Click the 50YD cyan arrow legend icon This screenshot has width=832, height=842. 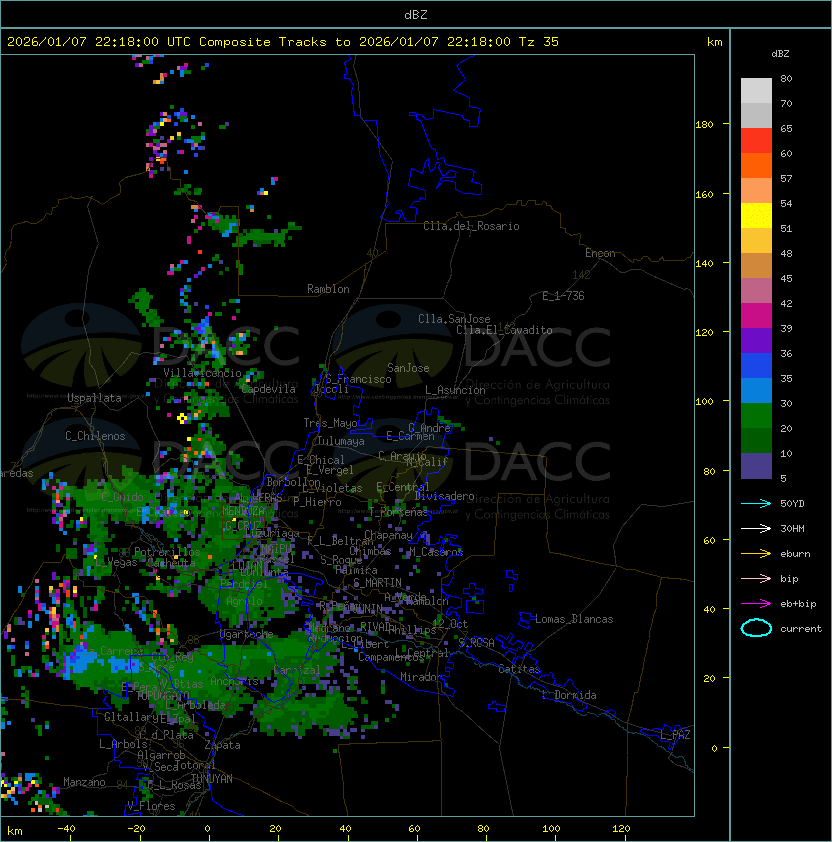point(756,503)
